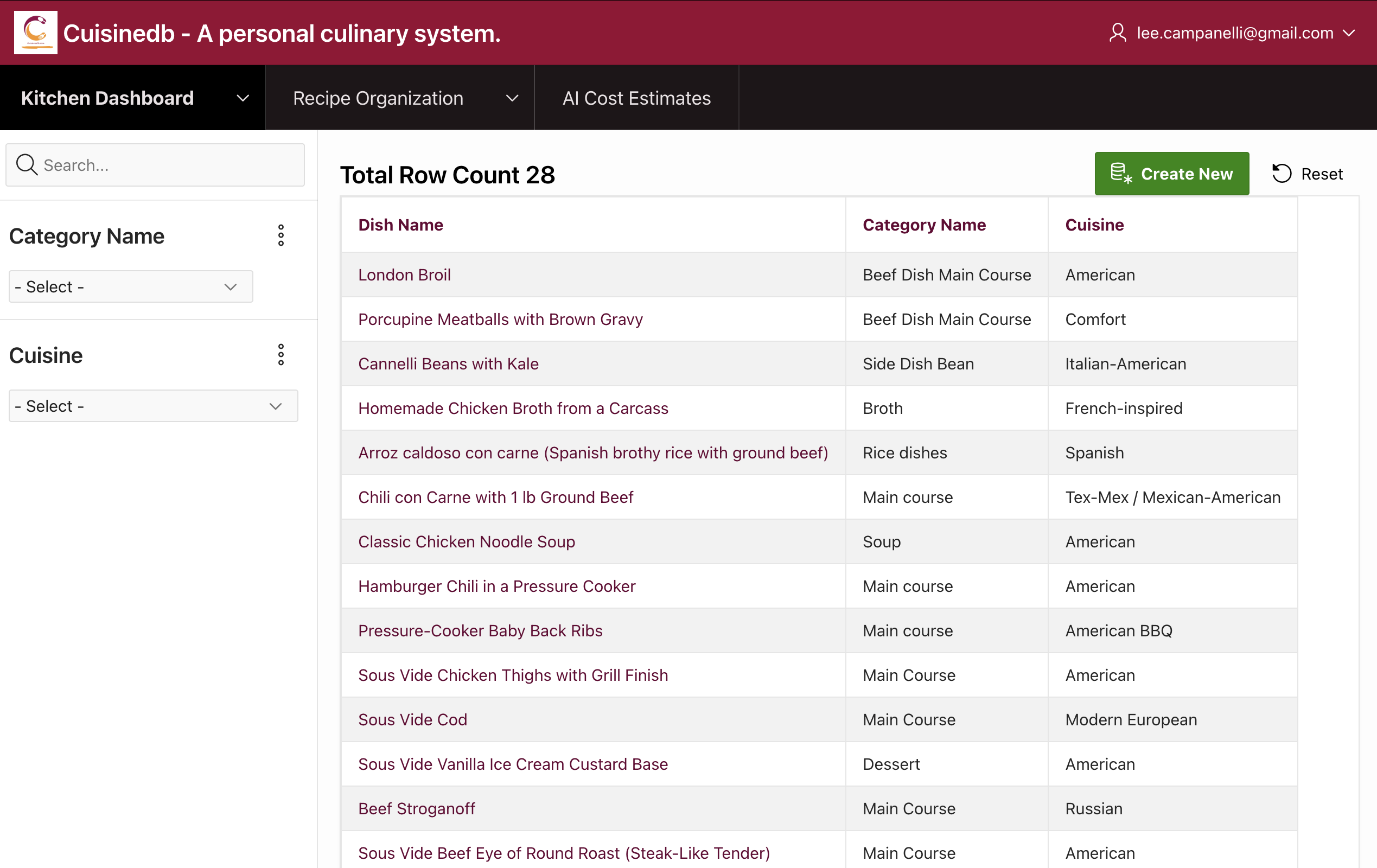Viewport: 1377px width, 868px height.
Task: Click inside the Search input field
Action: point(155,165)
